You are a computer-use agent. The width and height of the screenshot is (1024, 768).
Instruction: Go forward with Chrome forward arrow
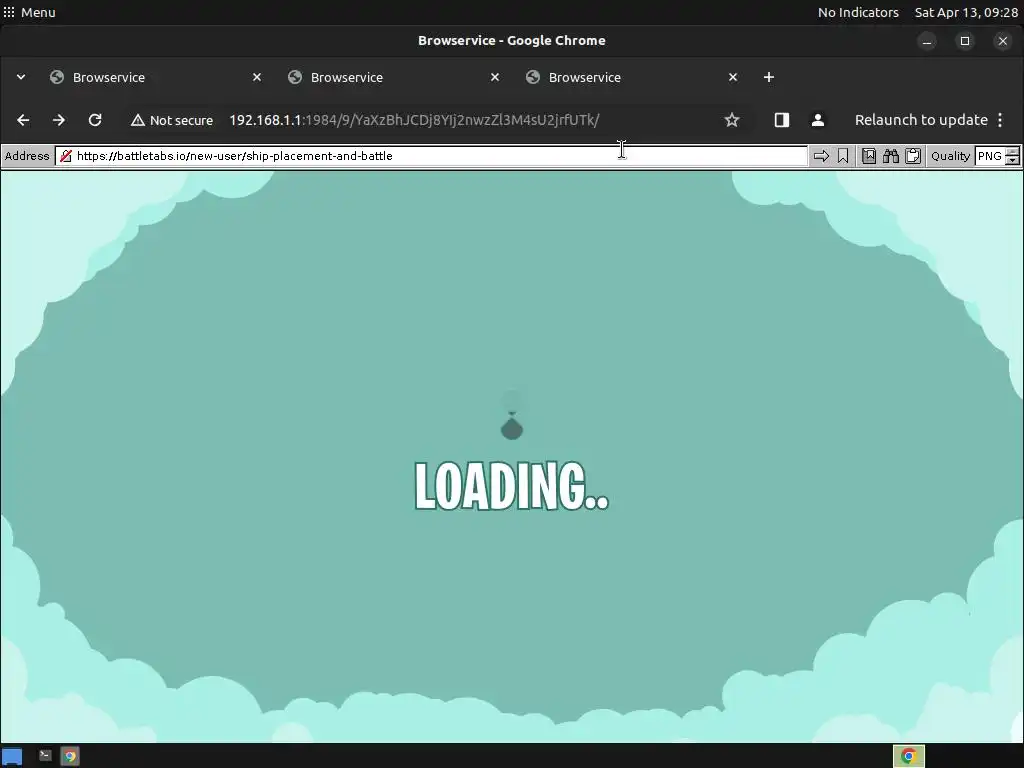click(59, 120)
